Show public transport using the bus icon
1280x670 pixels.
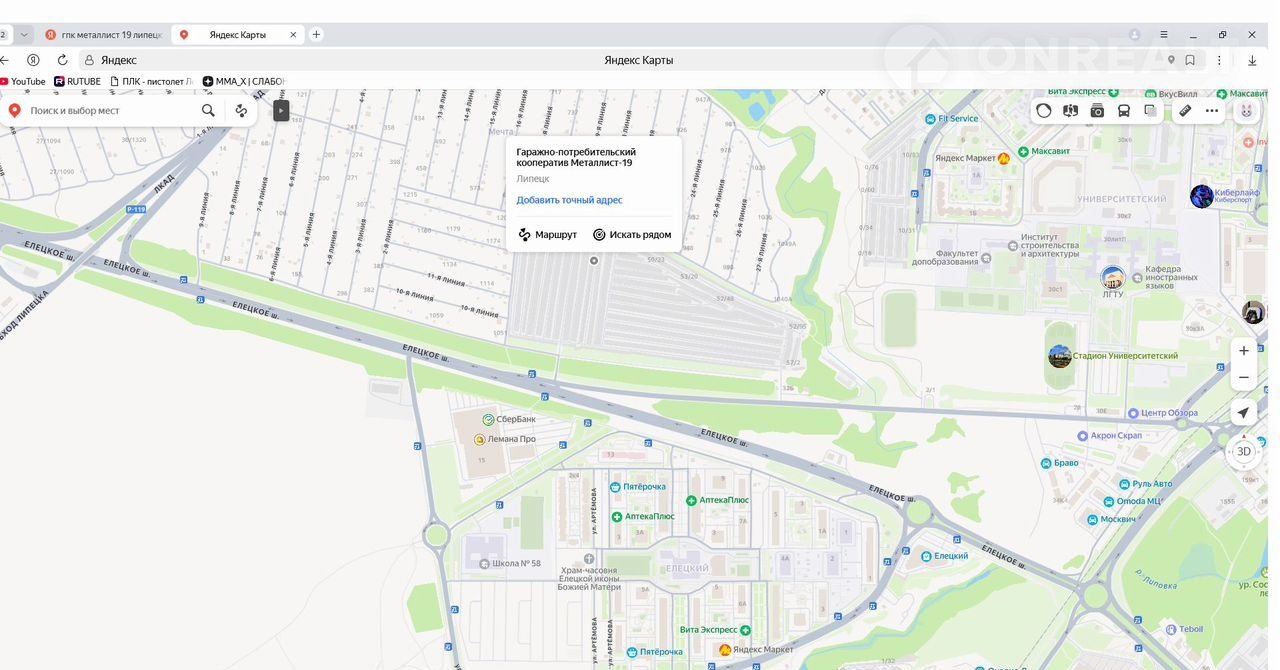coord(1124,111)
